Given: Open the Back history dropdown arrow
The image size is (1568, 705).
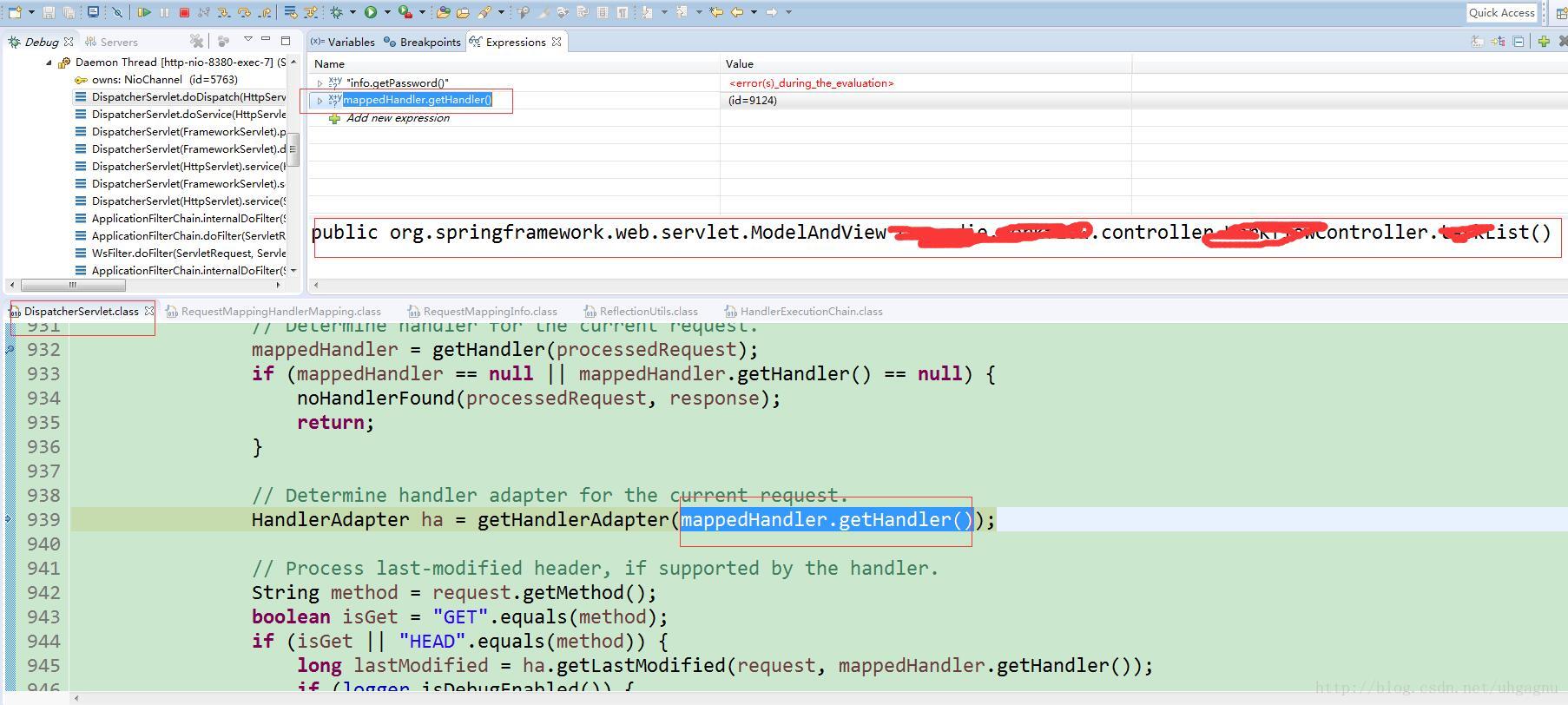Looking at the screenshot, I should (754, 12).
